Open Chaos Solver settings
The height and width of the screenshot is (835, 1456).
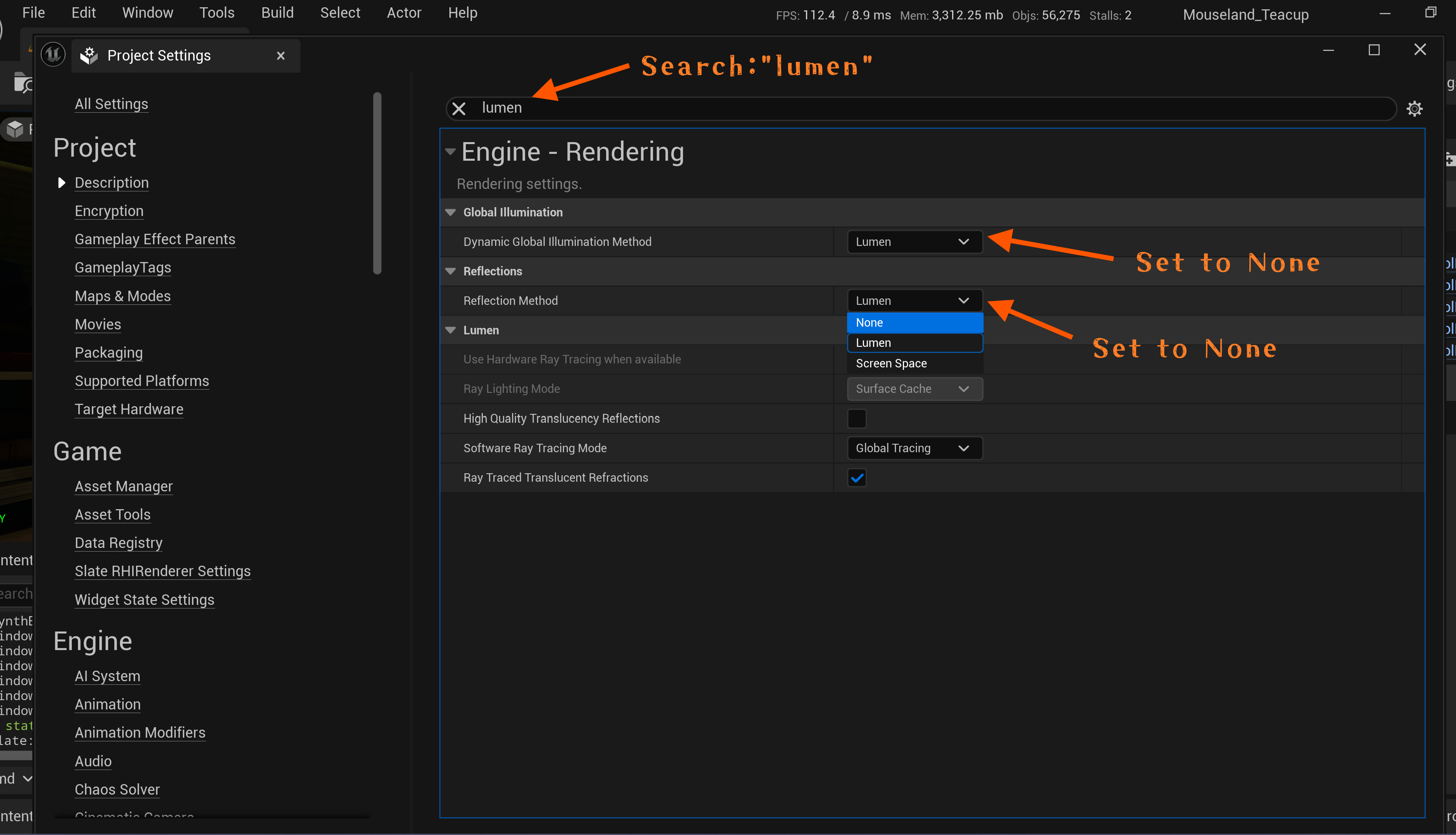tap(117, 790)
